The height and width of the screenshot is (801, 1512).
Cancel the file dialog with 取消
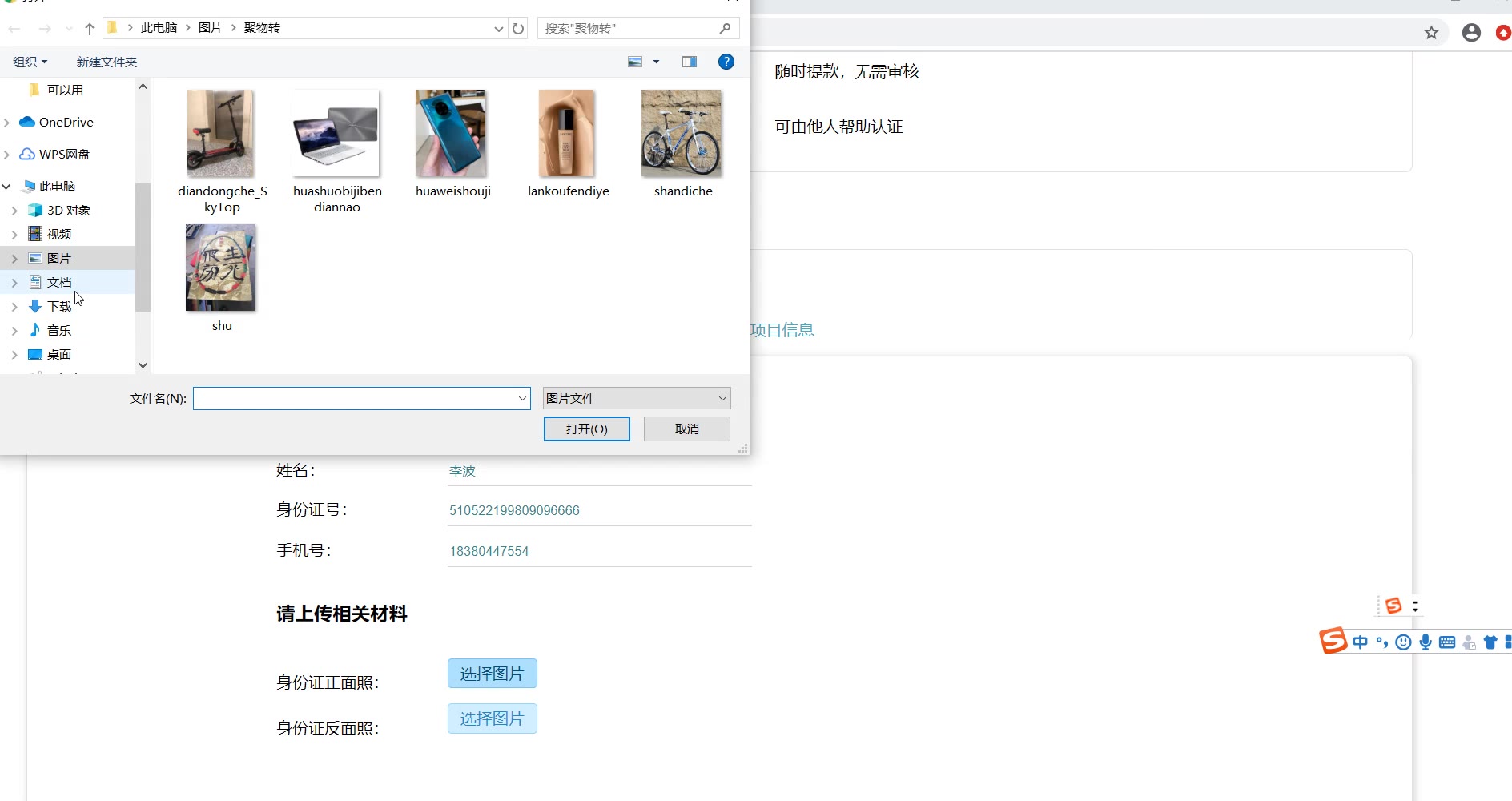(687, 429)
